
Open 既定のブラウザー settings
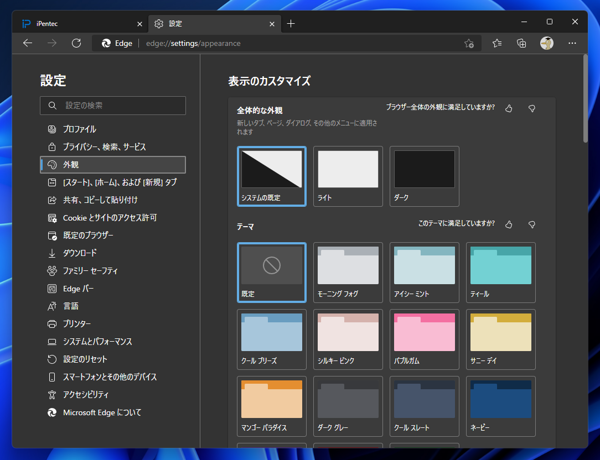tap(113, 235)
